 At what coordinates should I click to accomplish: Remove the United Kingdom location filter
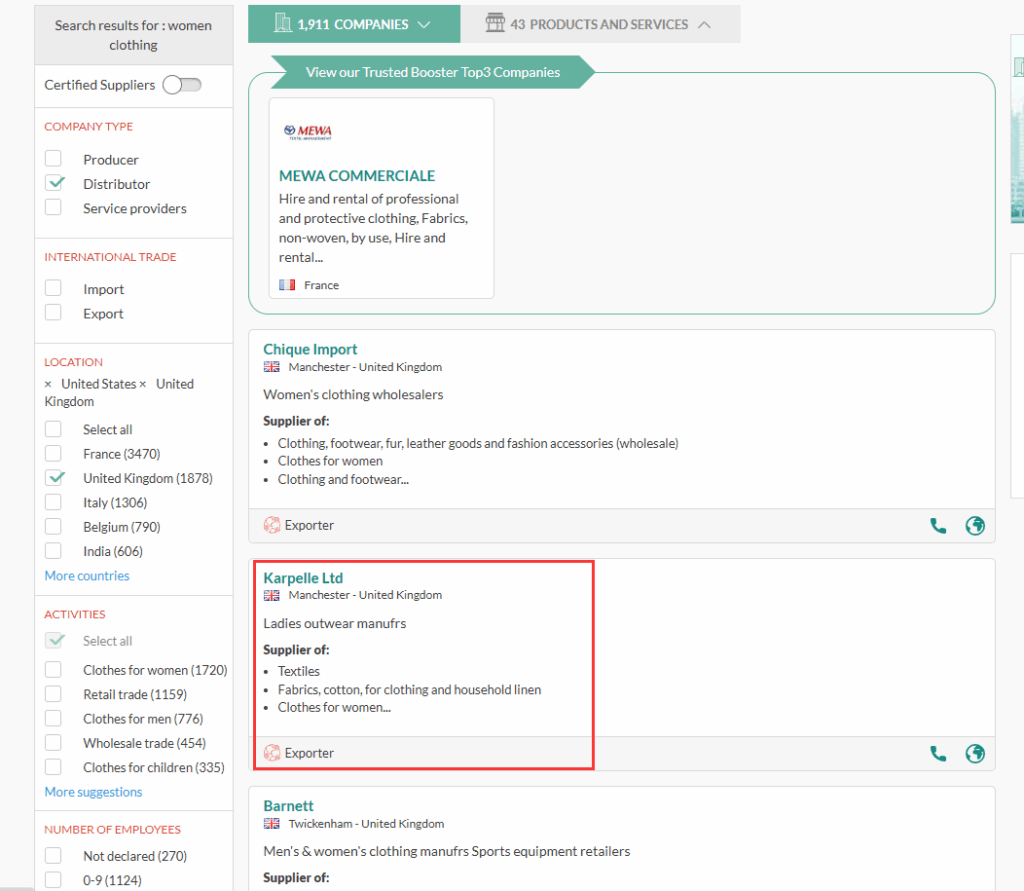[142, 384]
